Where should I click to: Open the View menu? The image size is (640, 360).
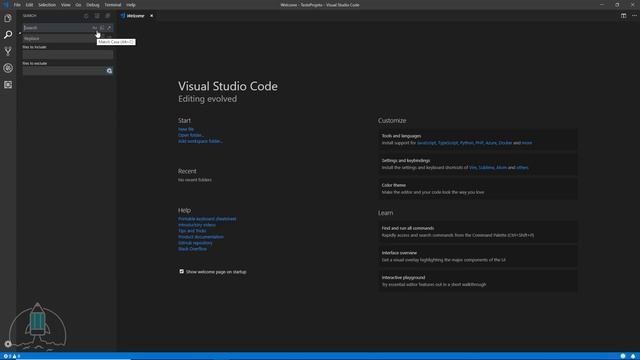[x=66, y=5]
